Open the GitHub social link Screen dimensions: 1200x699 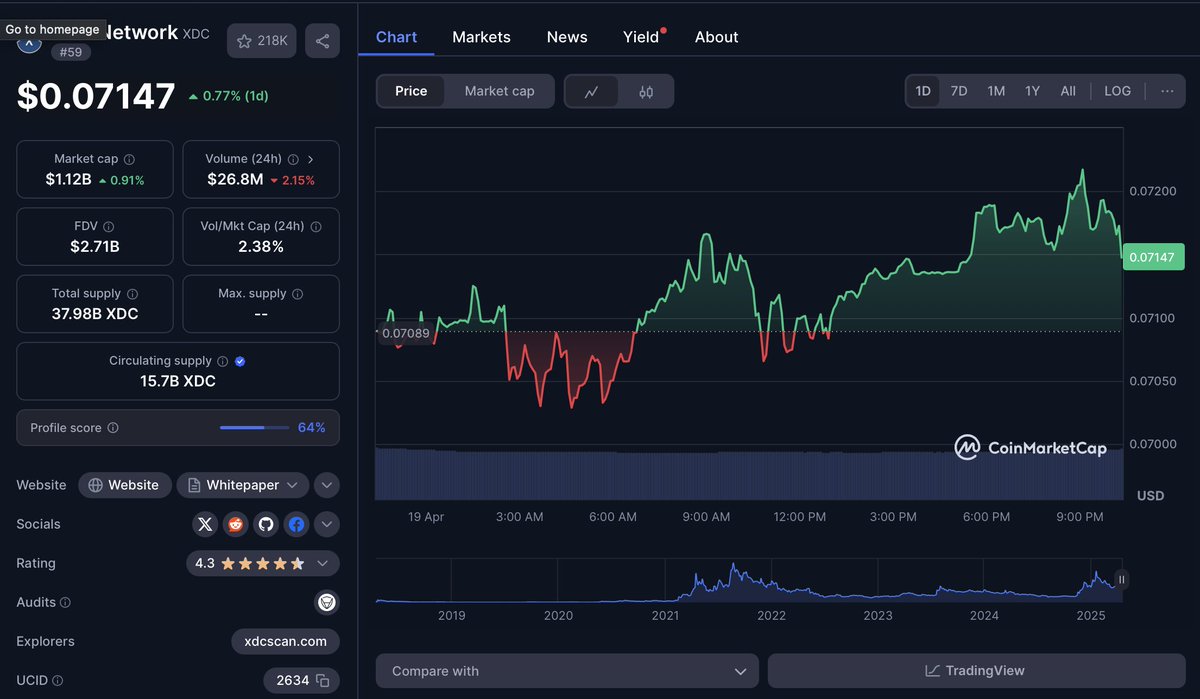266,524
